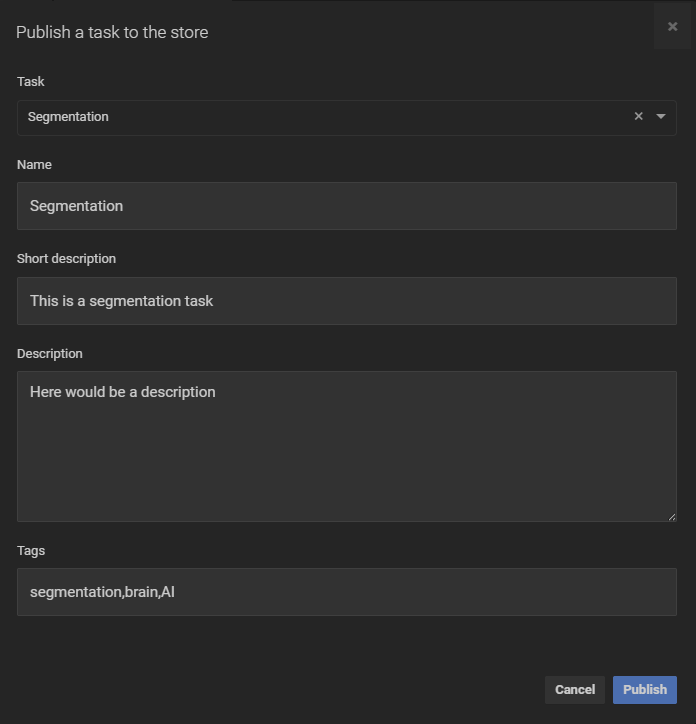Click the Tags label

coord(31,551)
